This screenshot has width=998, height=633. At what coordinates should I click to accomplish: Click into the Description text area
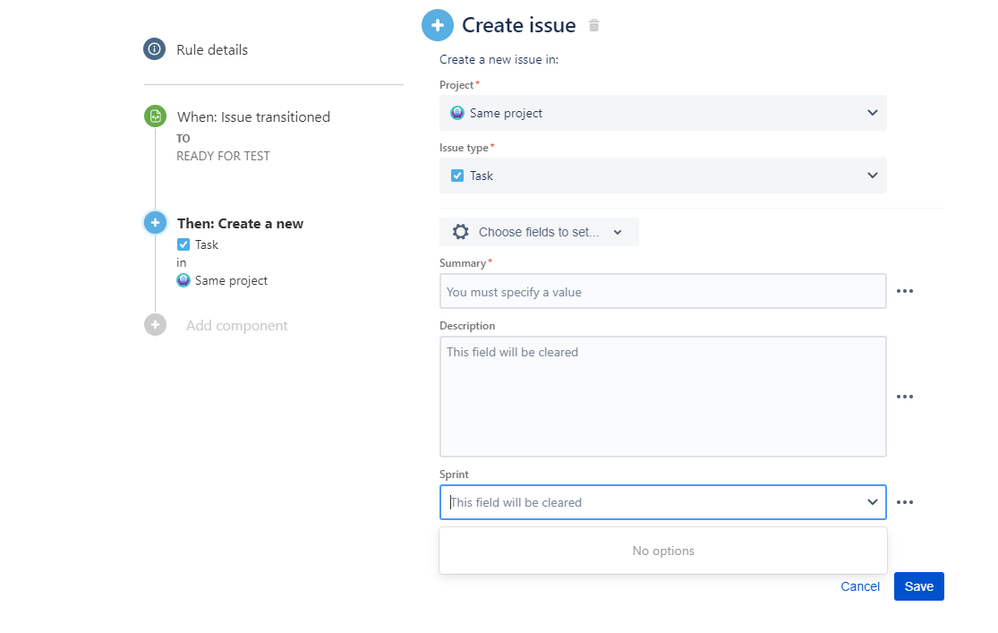[662, 396]
